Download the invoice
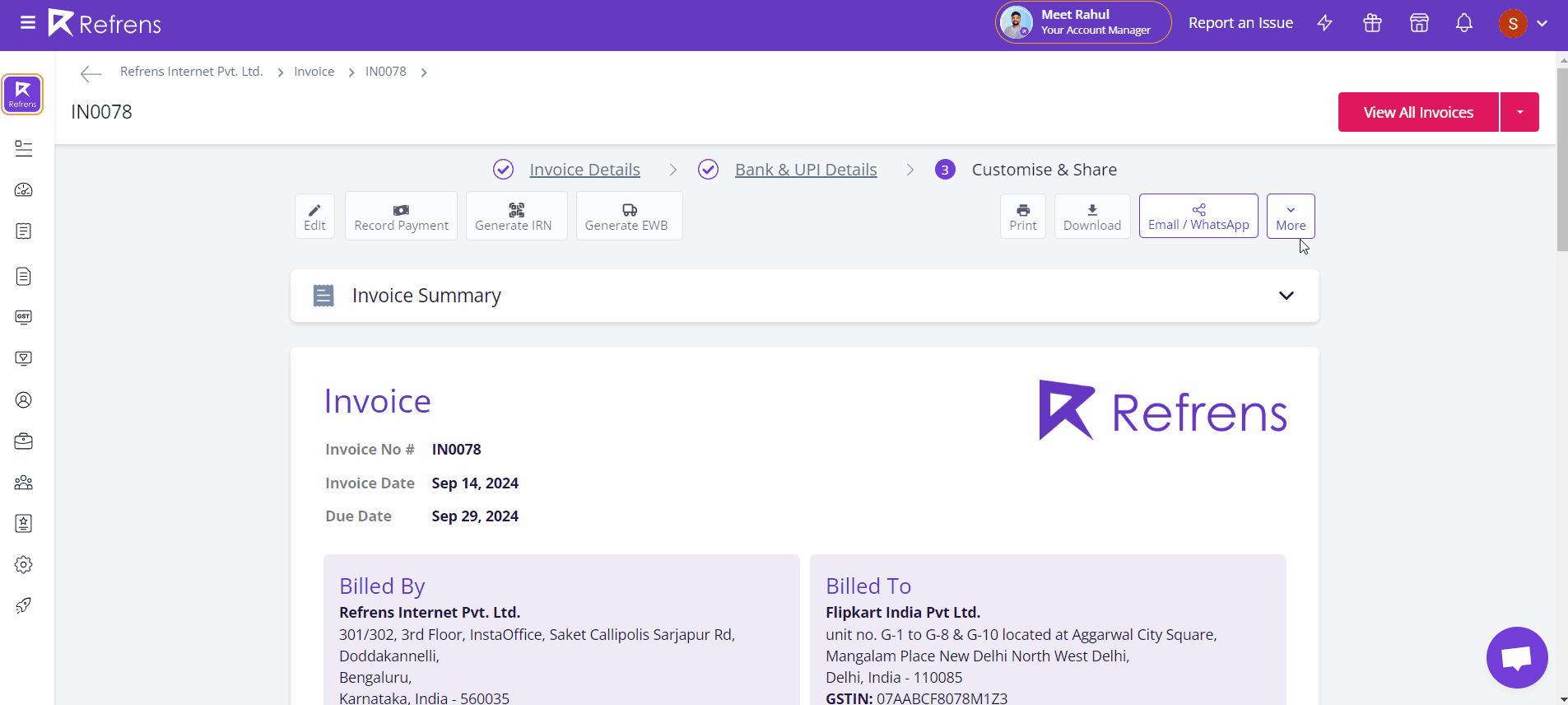The width and height of the screenshot is (1568, 705). tap(1092, 217)
